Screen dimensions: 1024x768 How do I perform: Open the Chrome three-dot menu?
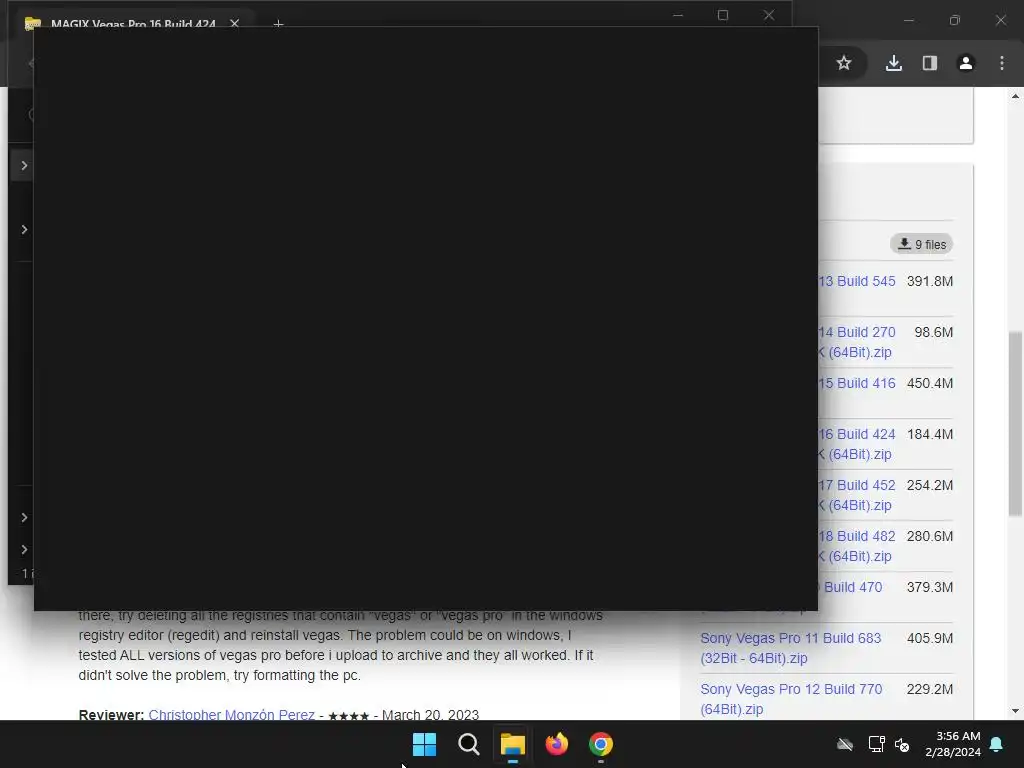point(1002,63)
